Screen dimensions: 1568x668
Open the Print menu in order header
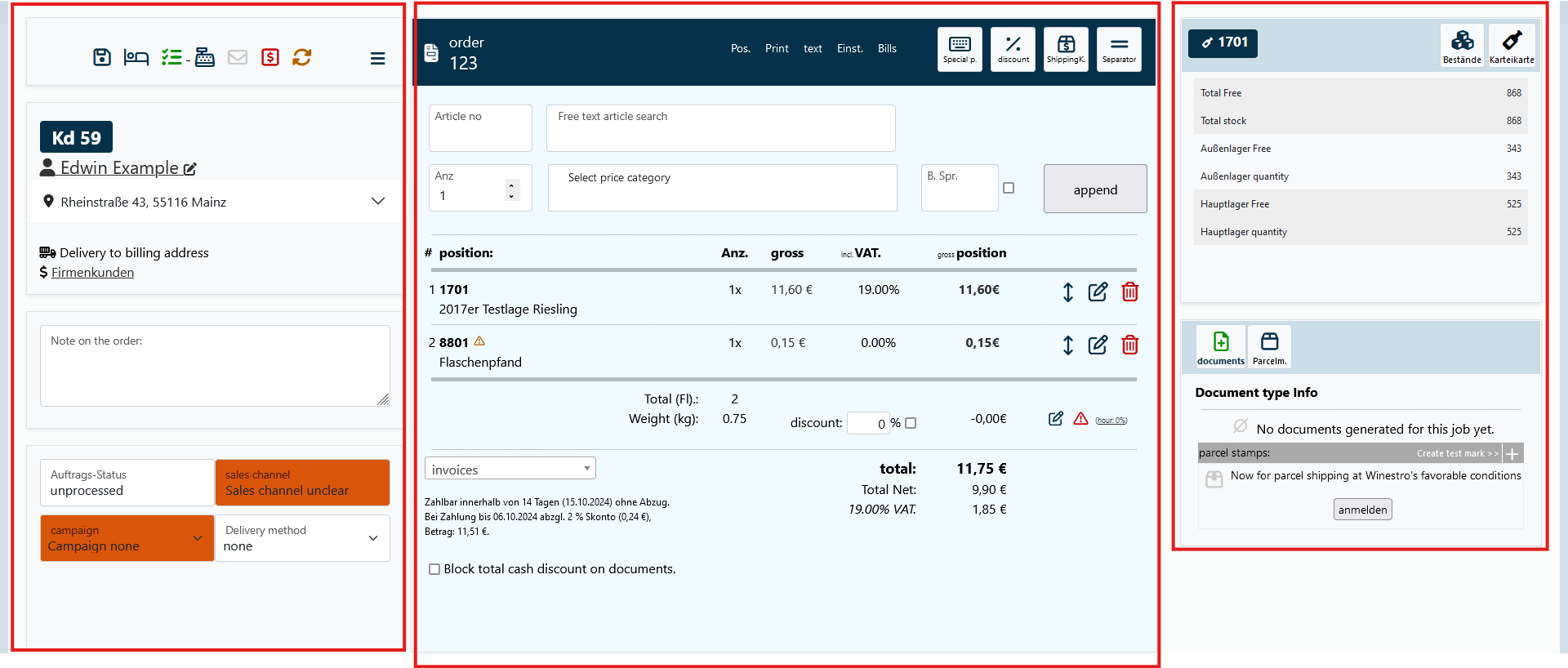coord(777,49)
